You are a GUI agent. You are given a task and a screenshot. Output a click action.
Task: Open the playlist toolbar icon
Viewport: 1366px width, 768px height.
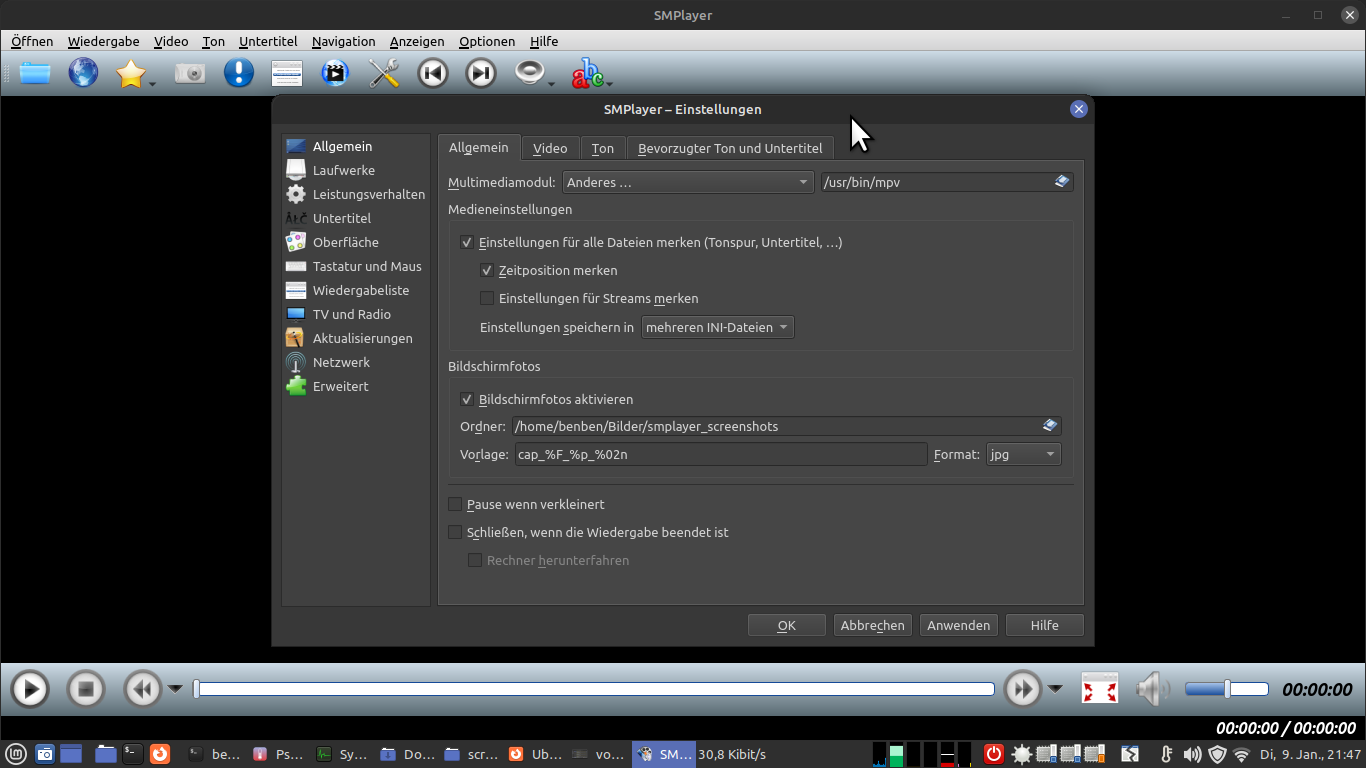pyautogui.click(x=287, y=73)
